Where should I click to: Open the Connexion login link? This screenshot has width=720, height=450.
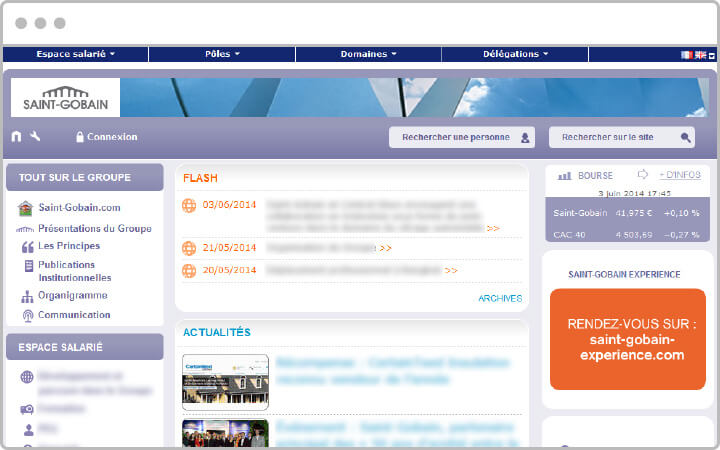click(x=112, y=137)
